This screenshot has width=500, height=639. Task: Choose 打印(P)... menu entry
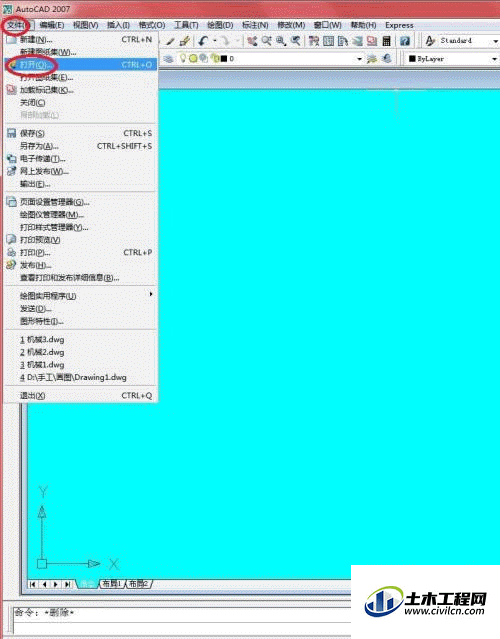click(x=81, y=253)
